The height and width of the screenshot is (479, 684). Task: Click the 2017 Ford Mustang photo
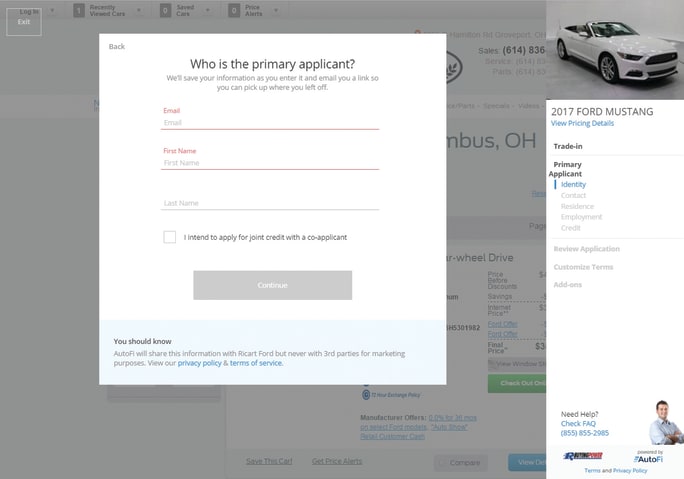(615, 48)
